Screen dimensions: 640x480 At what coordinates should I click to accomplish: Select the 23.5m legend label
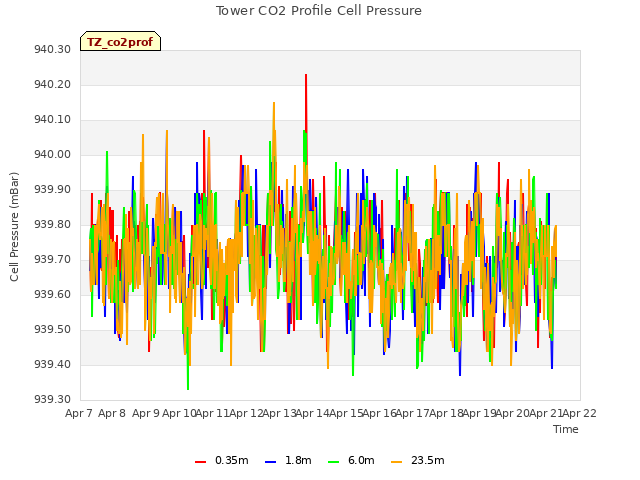pyautogui.click(x=427, y=460)
